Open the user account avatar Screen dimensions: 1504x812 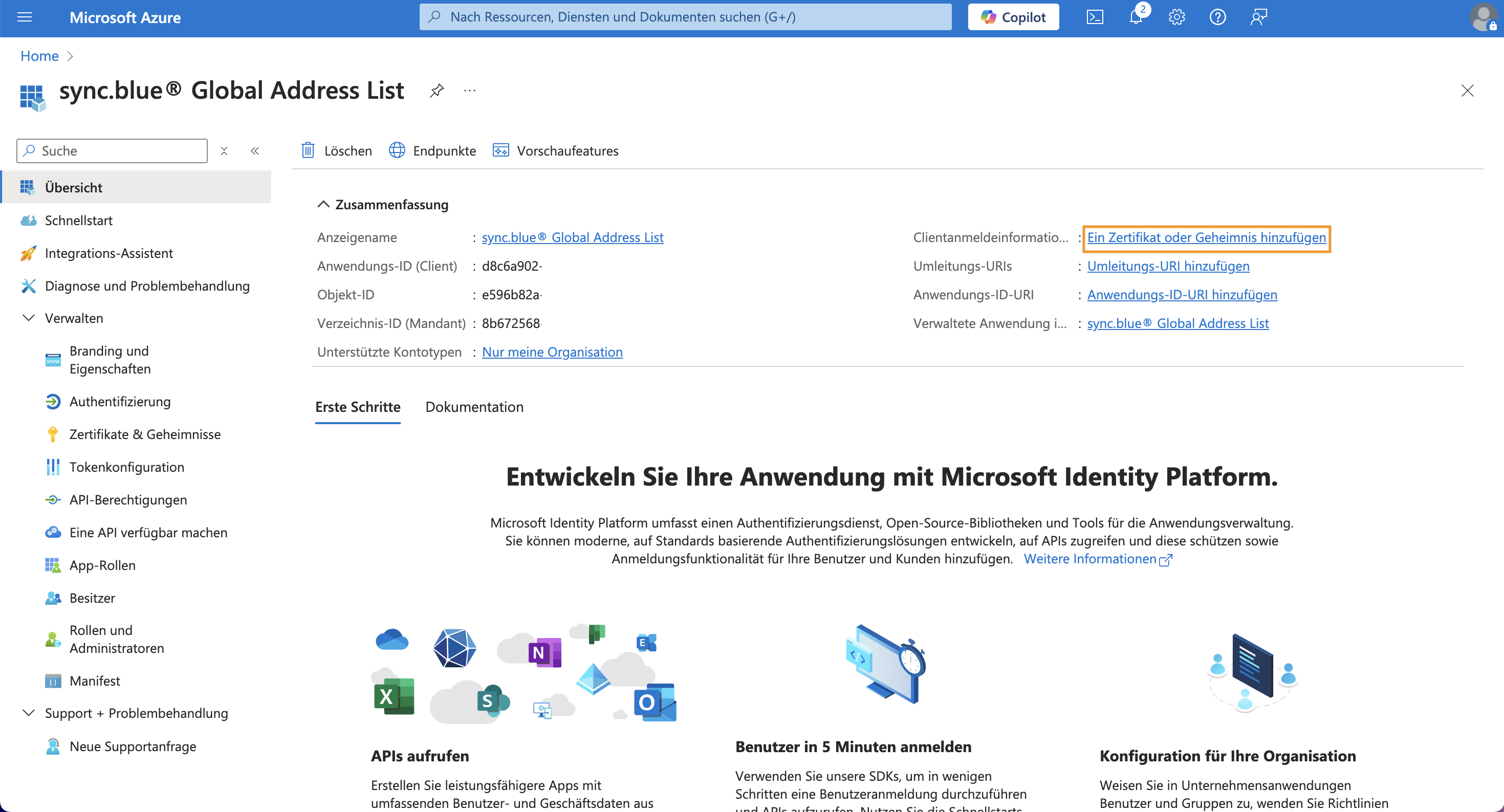1483,17
